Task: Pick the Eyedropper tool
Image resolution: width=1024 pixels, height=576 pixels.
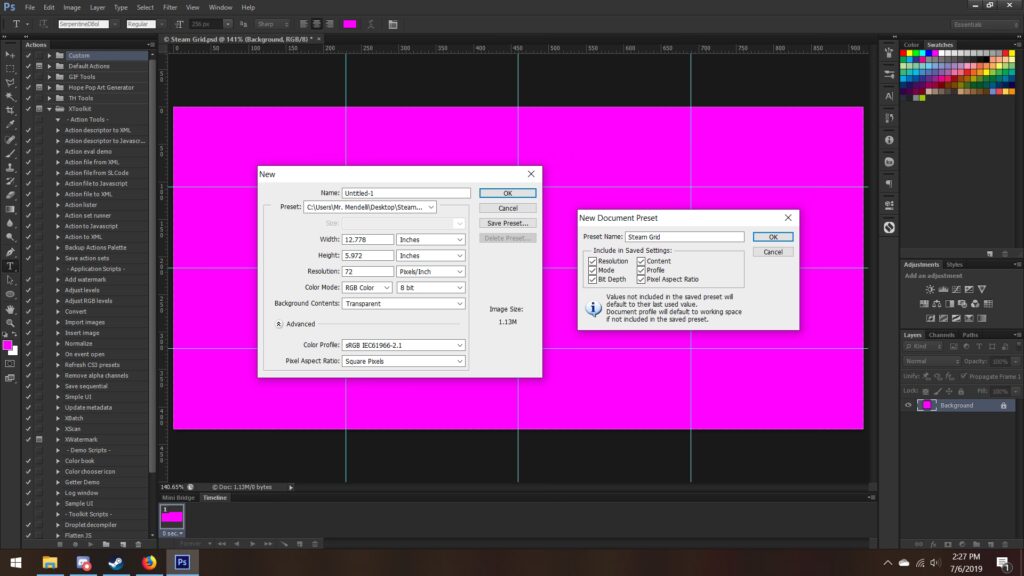Action: (10, 125)
